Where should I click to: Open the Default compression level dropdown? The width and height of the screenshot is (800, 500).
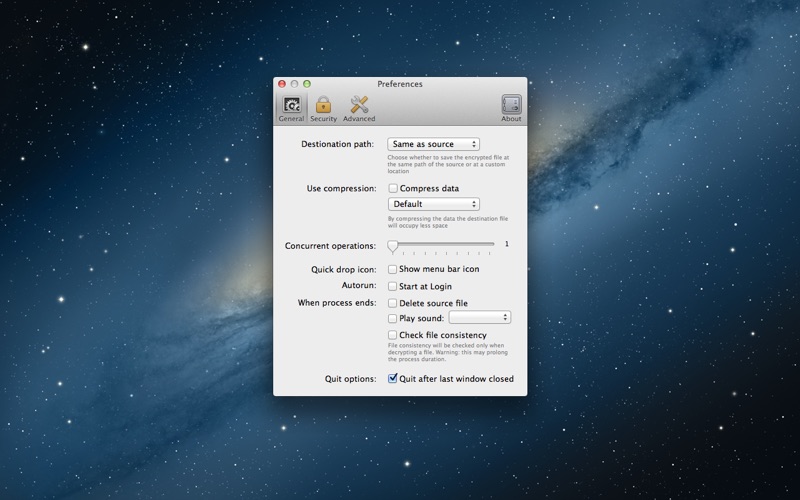434,204
